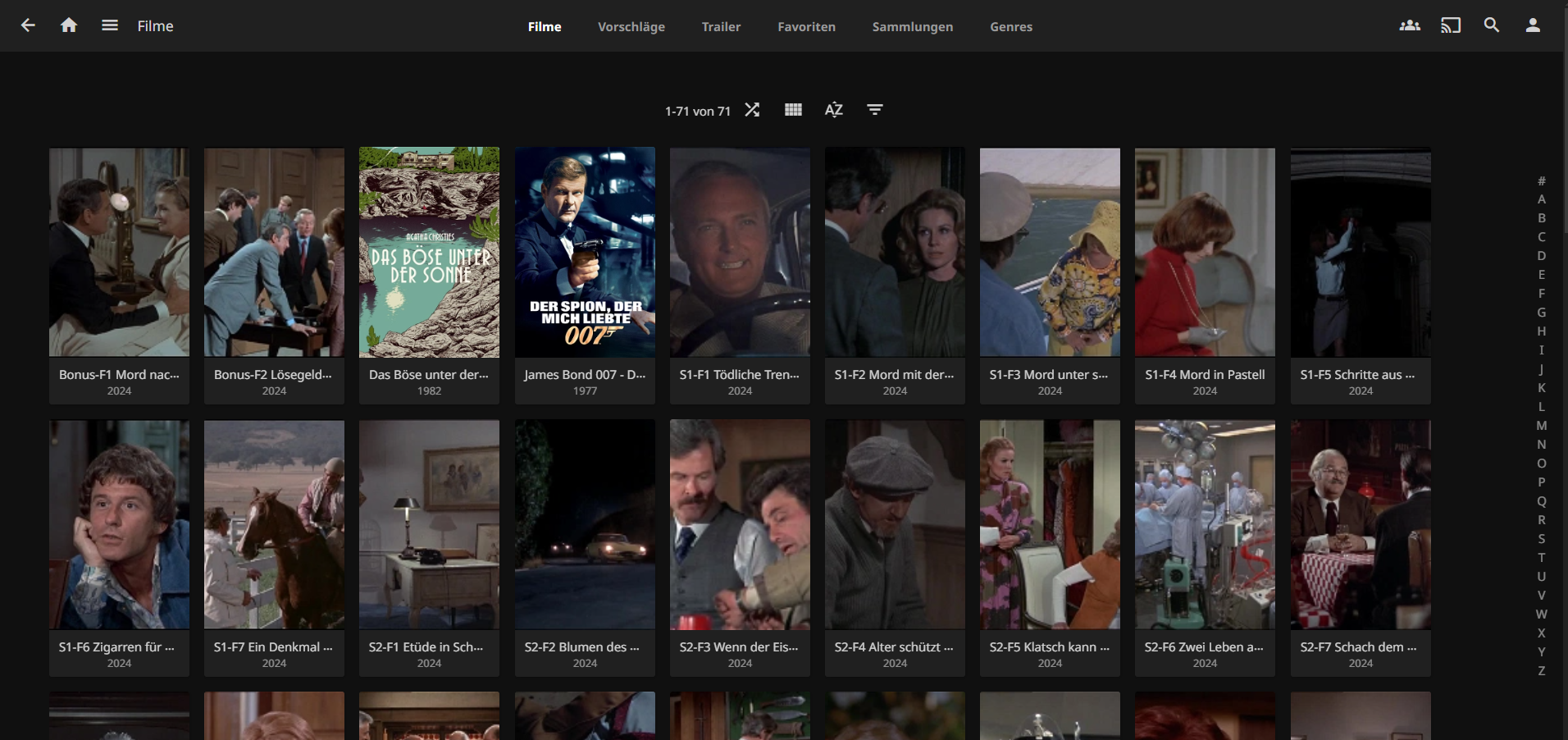This screenshot has height=740, width=1568.
Task: Click the cast to device icon
Action: pyautogui.click(x=1450, y=25)
